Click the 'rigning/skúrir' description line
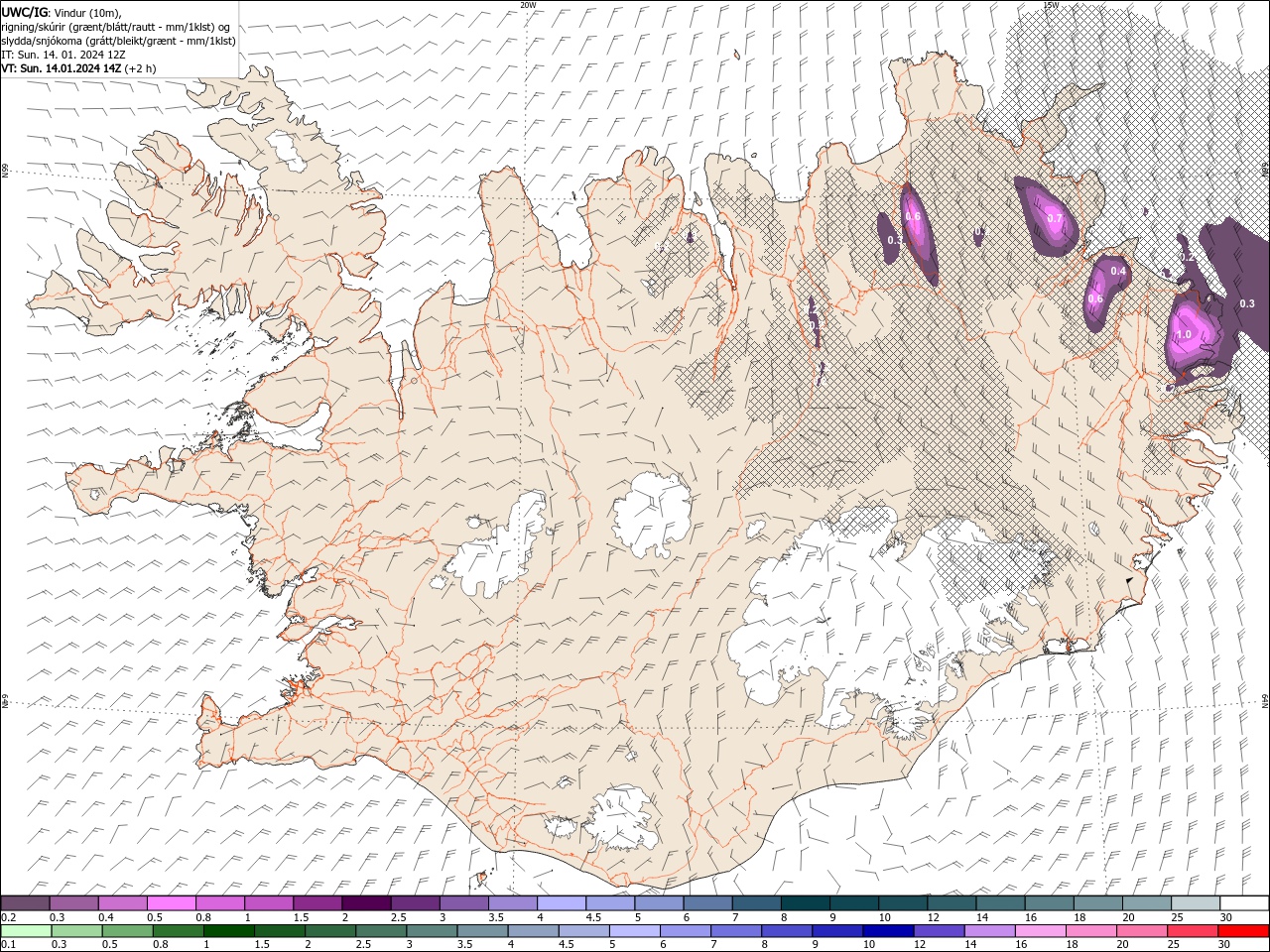 tap(117, 27)
